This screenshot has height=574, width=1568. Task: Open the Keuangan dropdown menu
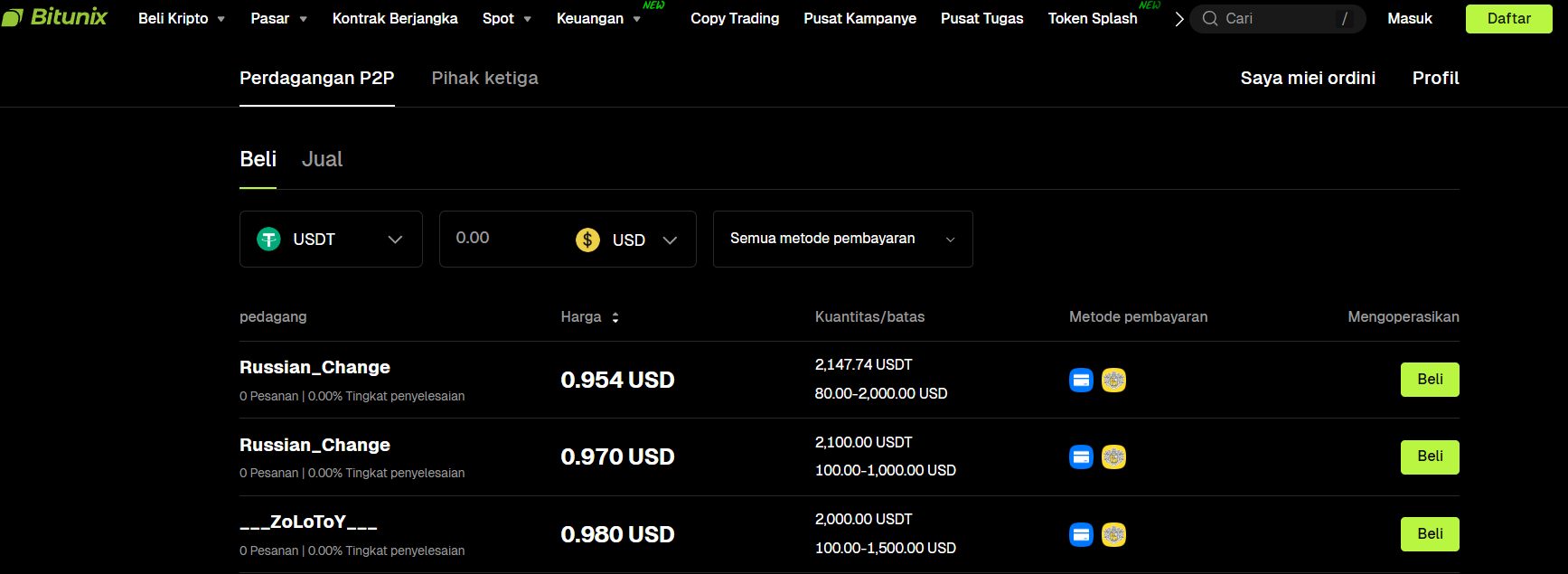tap(598, 18)
